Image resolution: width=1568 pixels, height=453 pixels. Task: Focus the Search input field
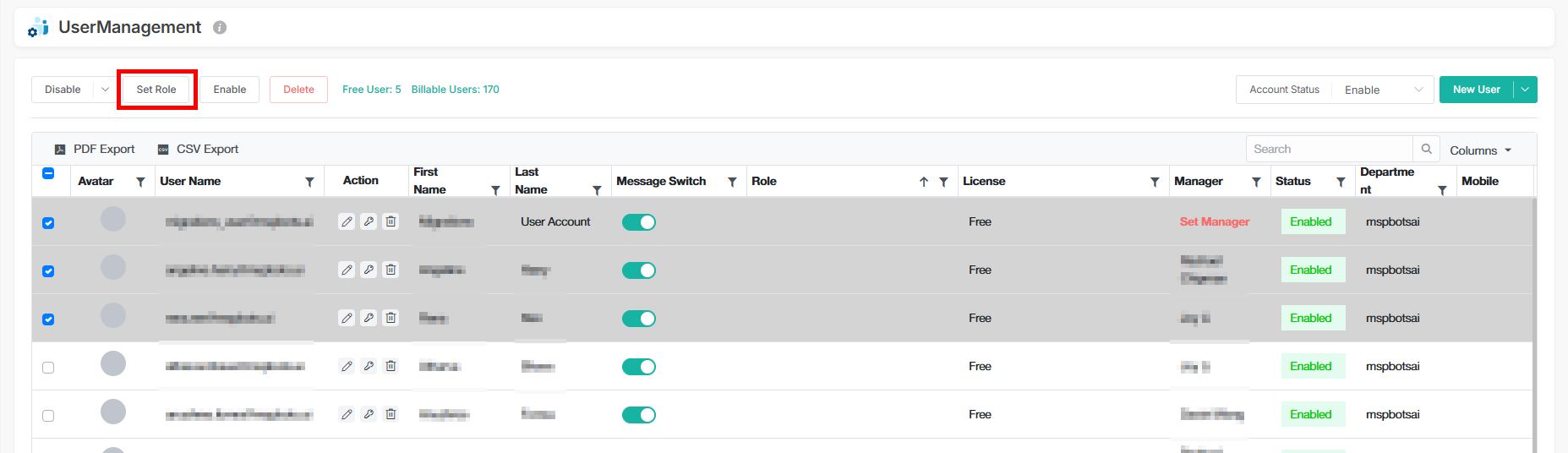click(x=1330, y=149)
